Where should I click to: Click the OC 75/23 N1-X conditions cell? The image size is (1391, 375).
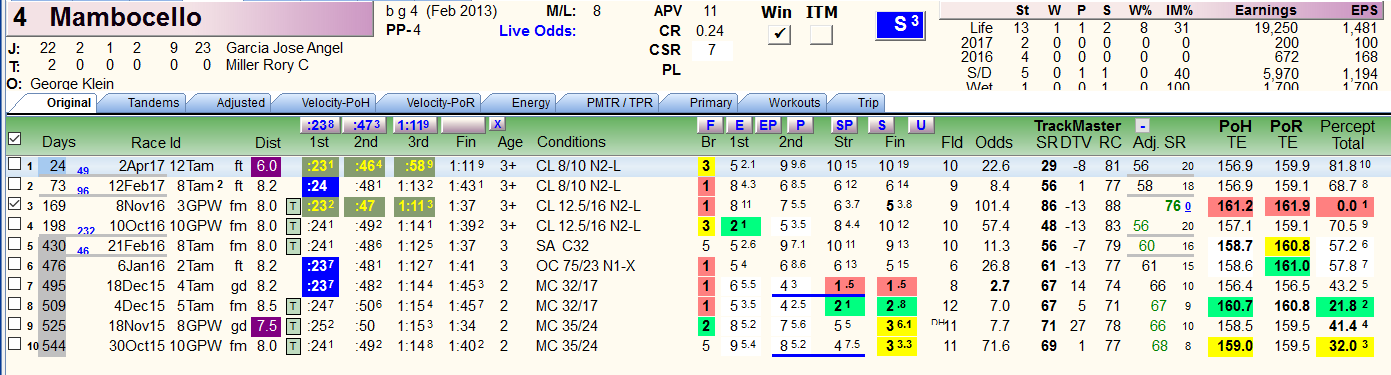(x=587, y=266)
